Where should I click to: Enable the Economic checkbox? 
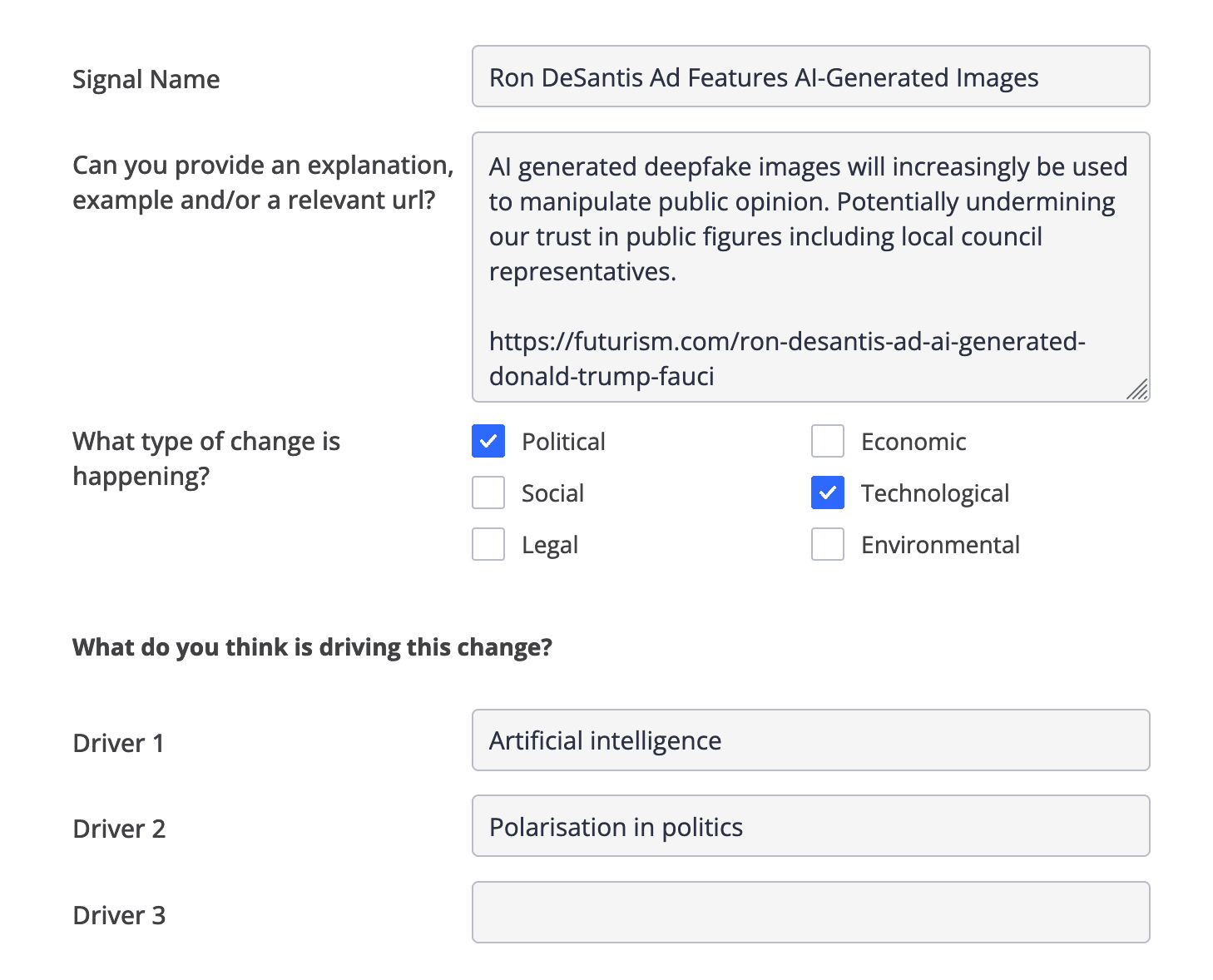coord(828,442)
